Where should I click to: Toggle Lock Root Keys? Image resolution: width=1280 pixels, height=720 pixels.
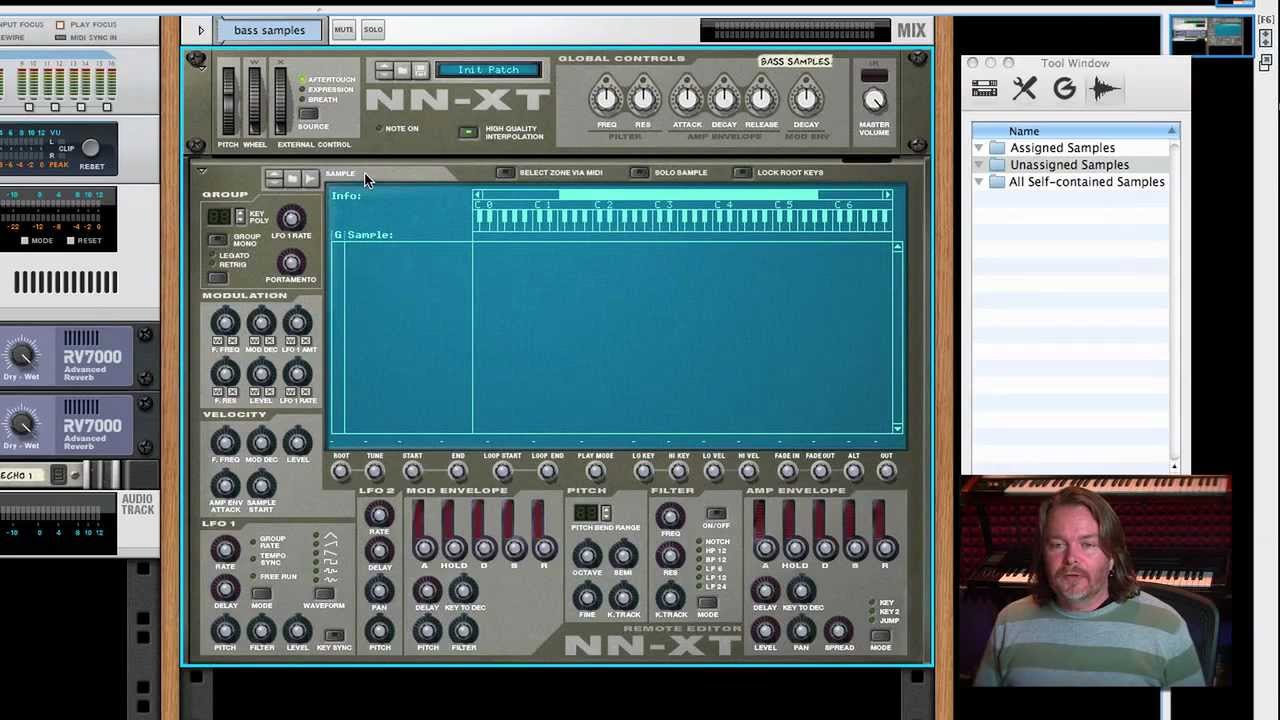741,173
